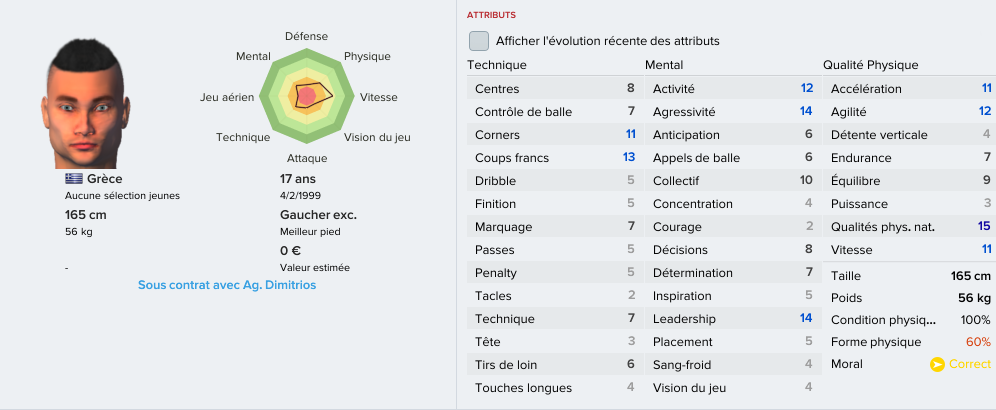Click the yellow Moral arrow icon

[937, 364]
